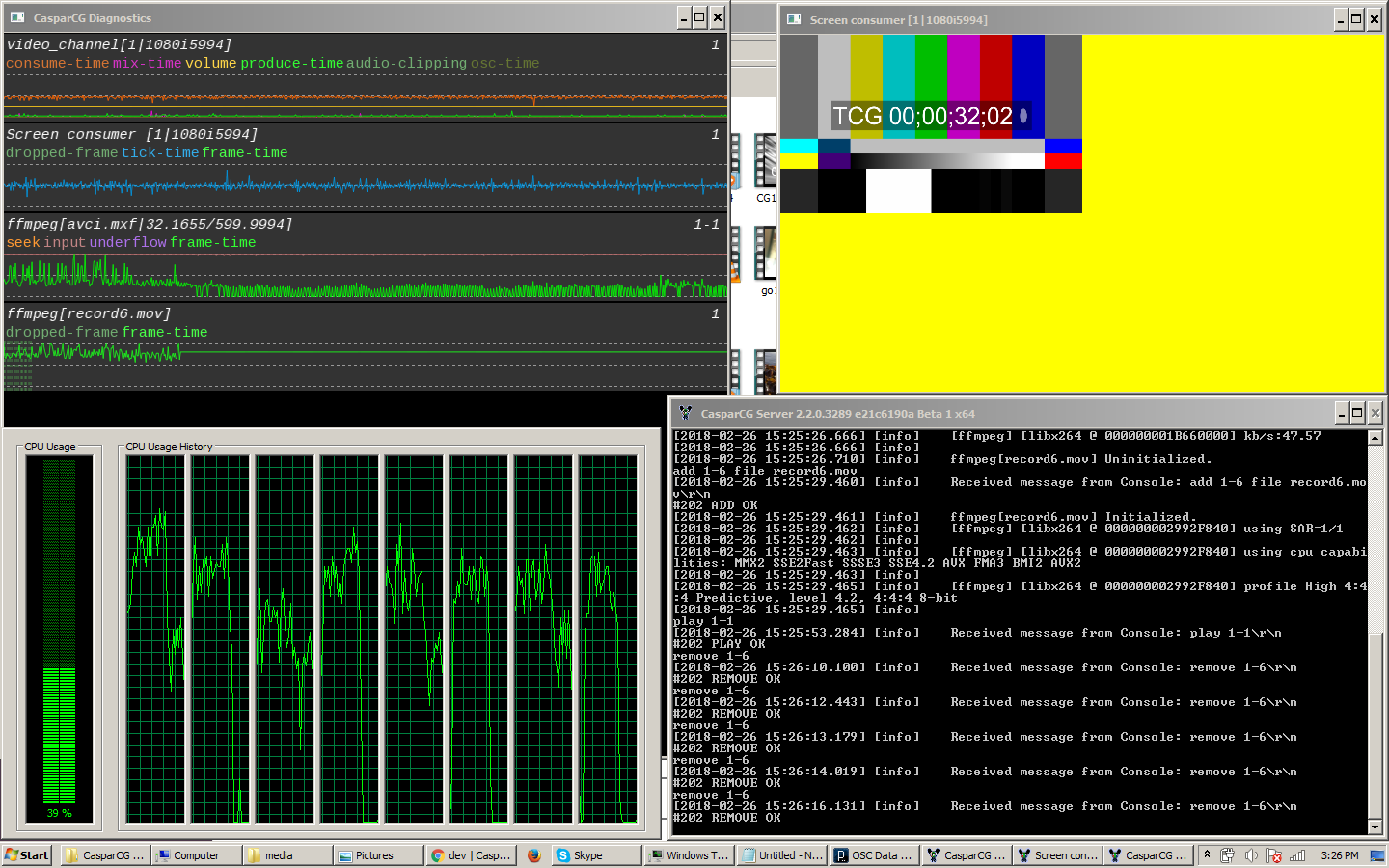Toggle the underflow line for avci.mxf graph
Viewport: 1389px width, 868px height.
tap(127, 242)
